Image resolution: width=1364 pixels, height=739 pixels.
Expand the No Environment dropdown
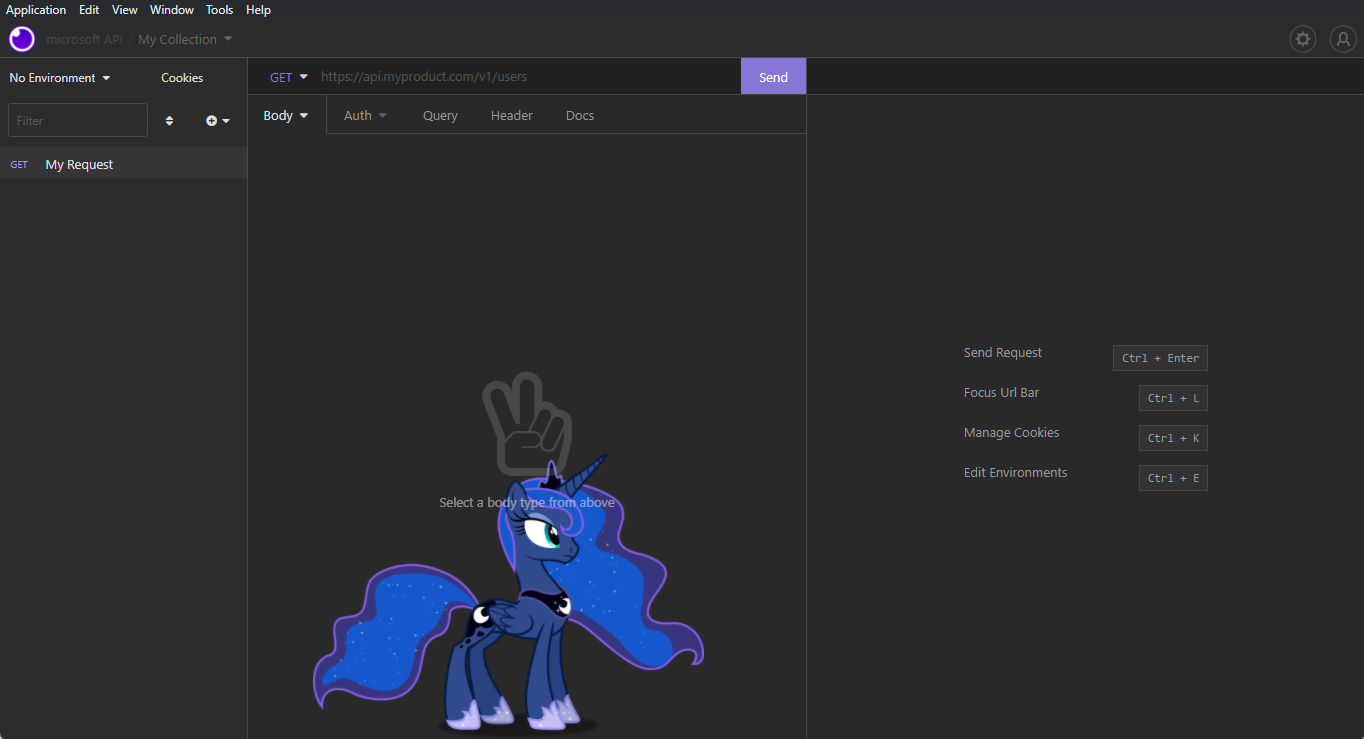point(60,78)
